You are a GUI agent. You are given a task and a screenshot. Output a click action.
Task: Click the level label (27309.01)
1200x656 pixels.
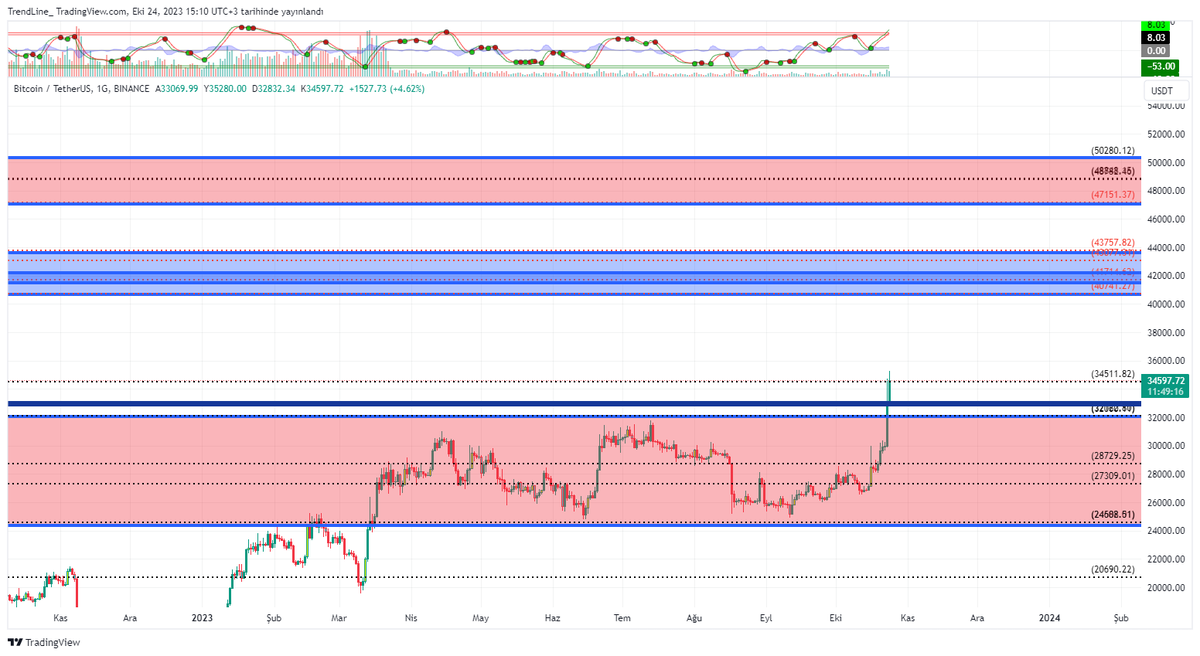(1113, 477)
